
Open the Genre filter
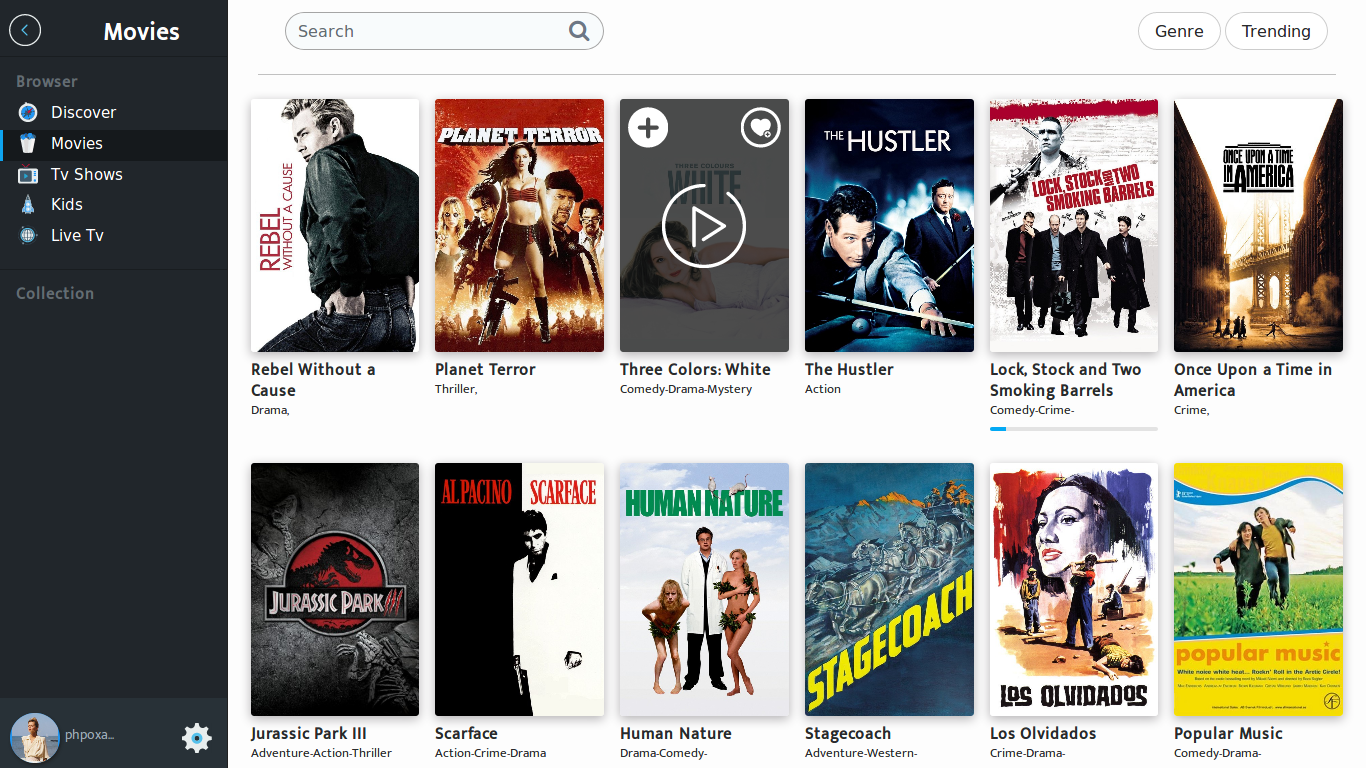coord(1179,31)
